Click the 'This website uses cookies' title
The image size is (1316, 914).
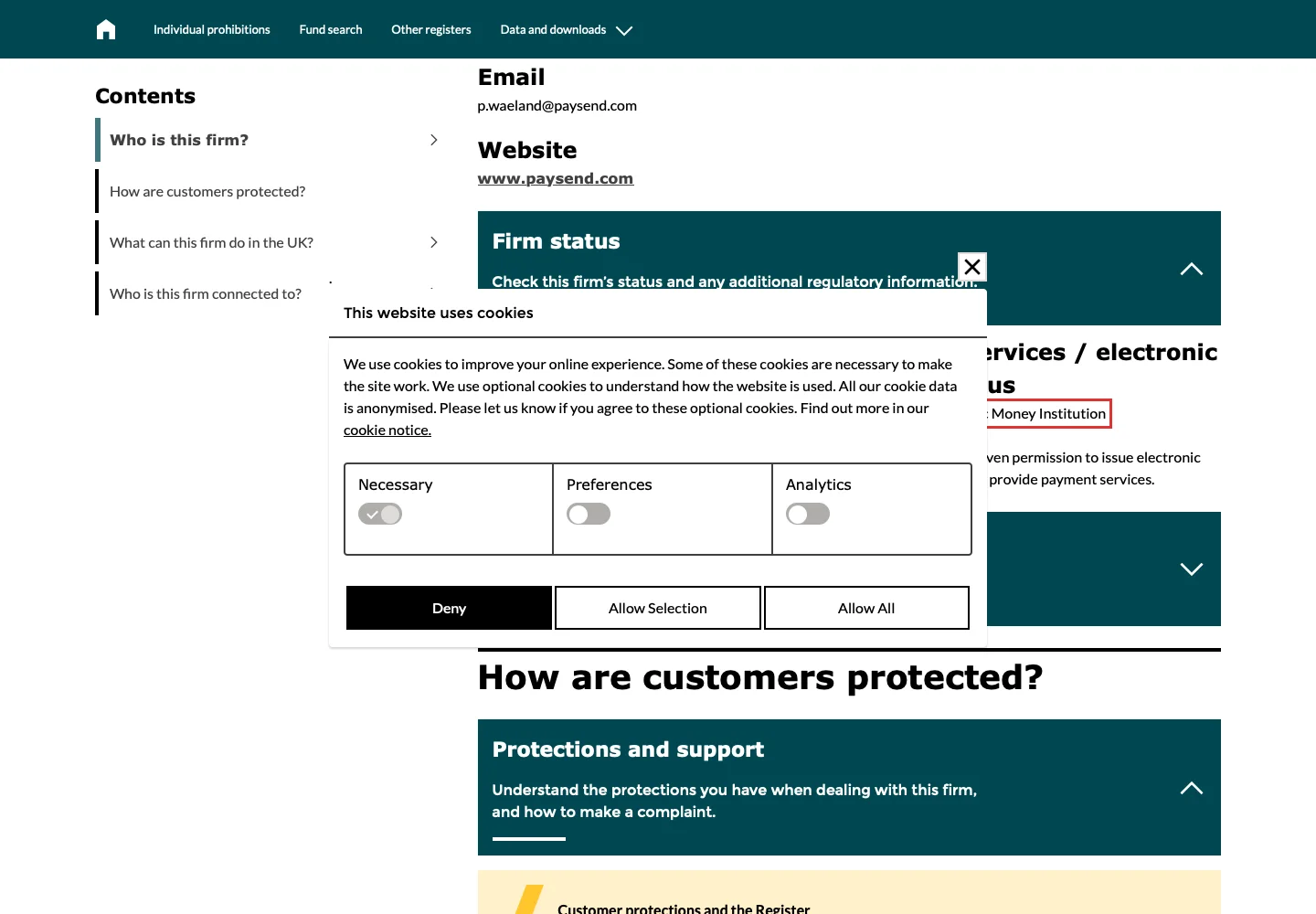point(439,313)
